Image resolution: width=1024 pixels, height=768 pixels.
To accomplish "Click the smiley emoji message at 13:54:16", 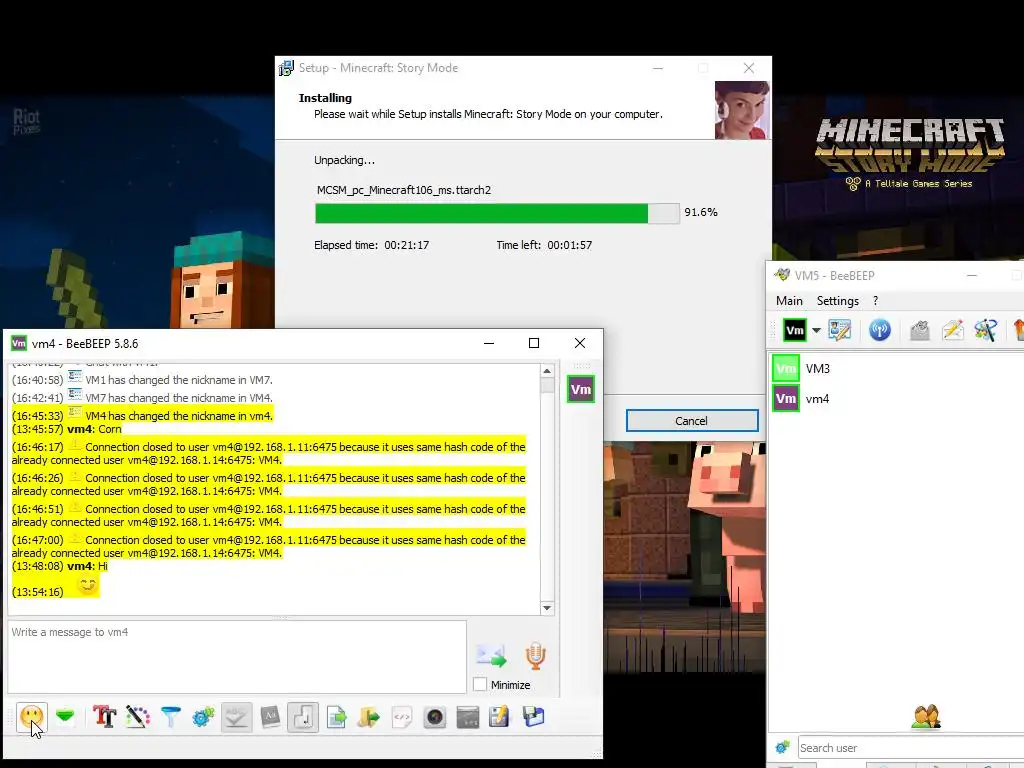I will [55, 587].
